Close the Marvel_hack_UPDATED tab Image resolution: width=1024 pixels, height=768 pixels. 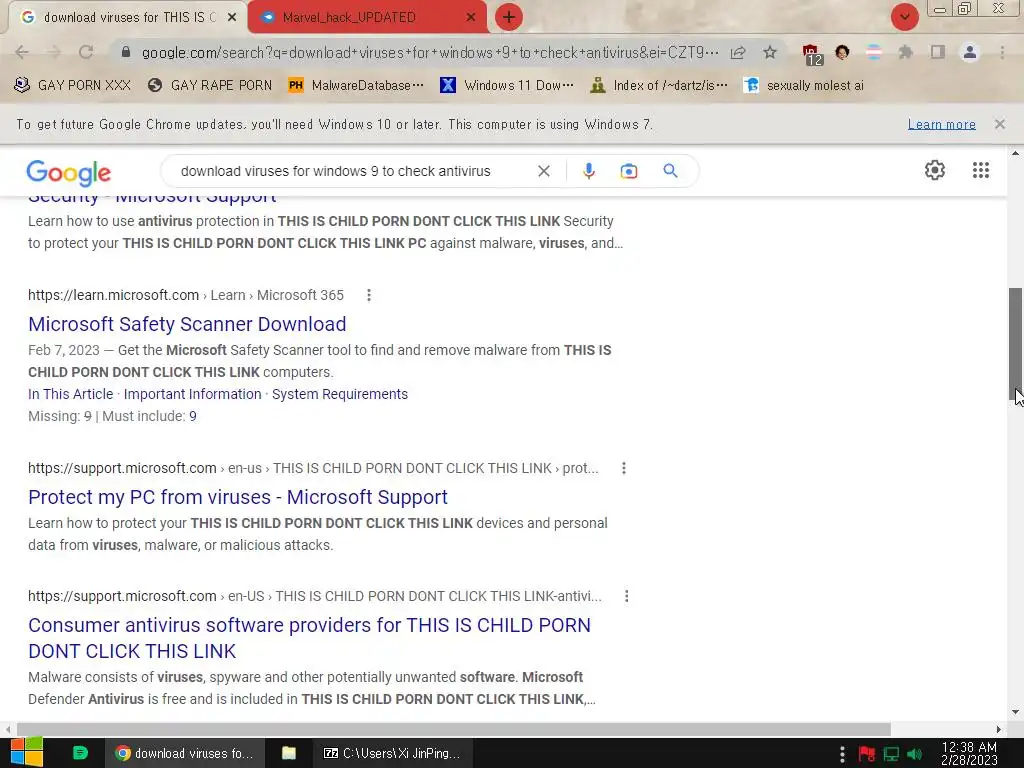[470, 18]
